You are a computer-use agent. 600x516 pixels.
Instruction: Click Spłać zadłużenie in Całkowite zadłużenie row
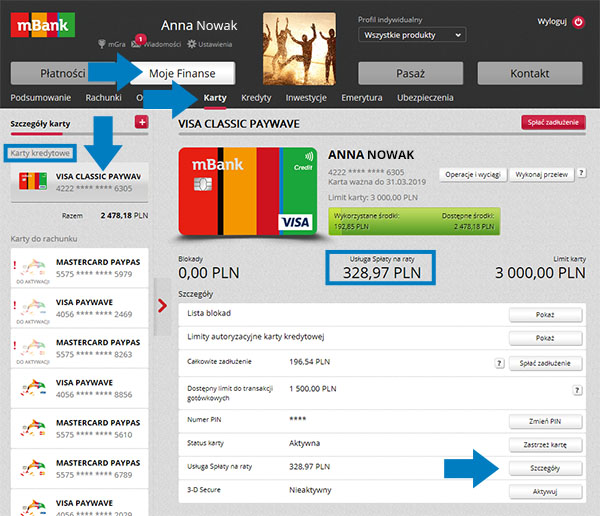pos(545,363)
